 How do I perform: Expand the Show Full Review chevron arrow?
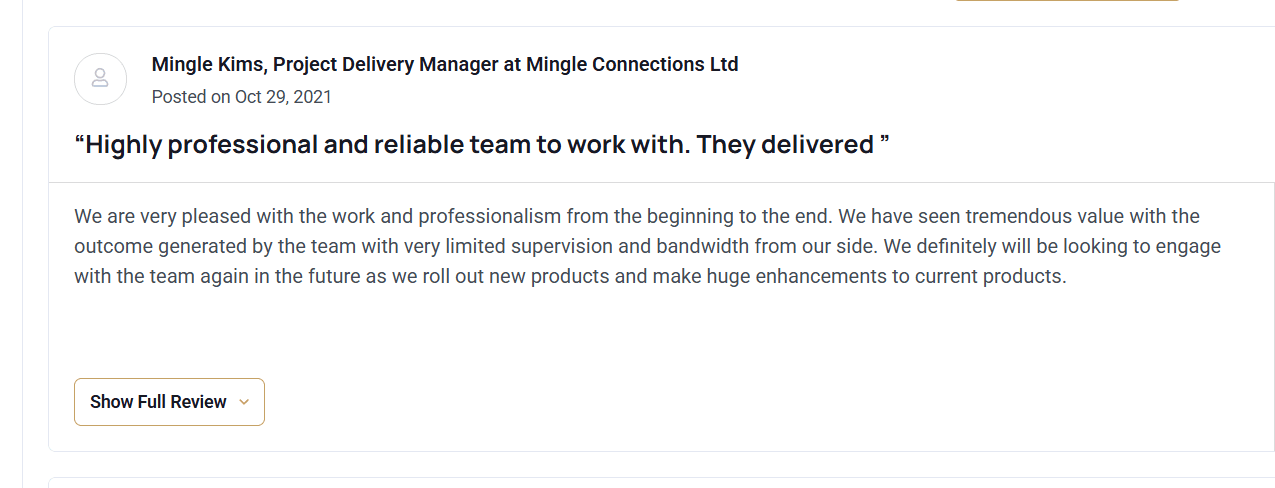[x=244, y=402]
